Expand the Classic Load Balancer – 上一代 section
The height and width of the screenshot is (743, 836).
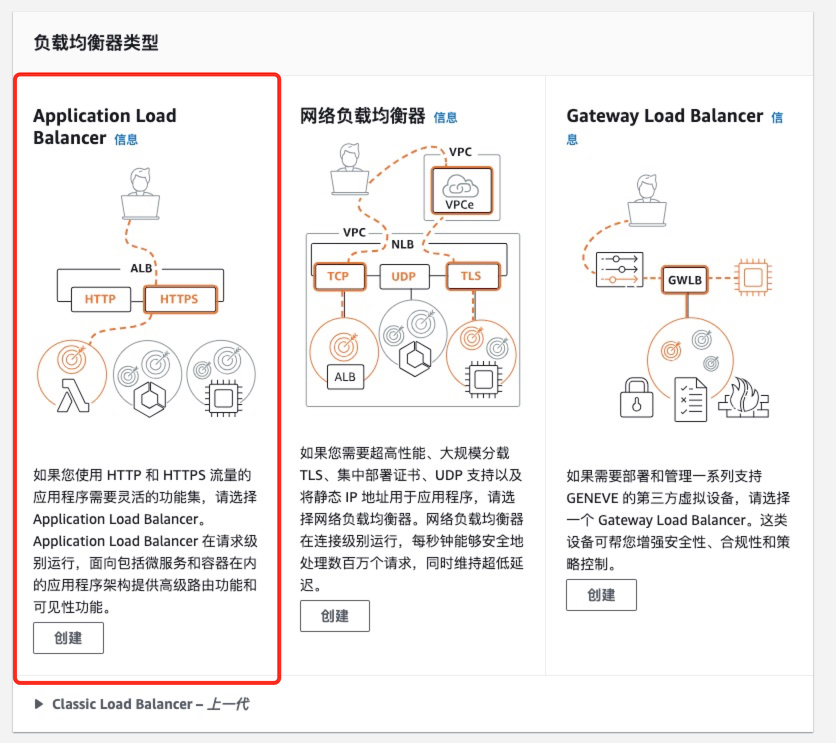[142, 704]
